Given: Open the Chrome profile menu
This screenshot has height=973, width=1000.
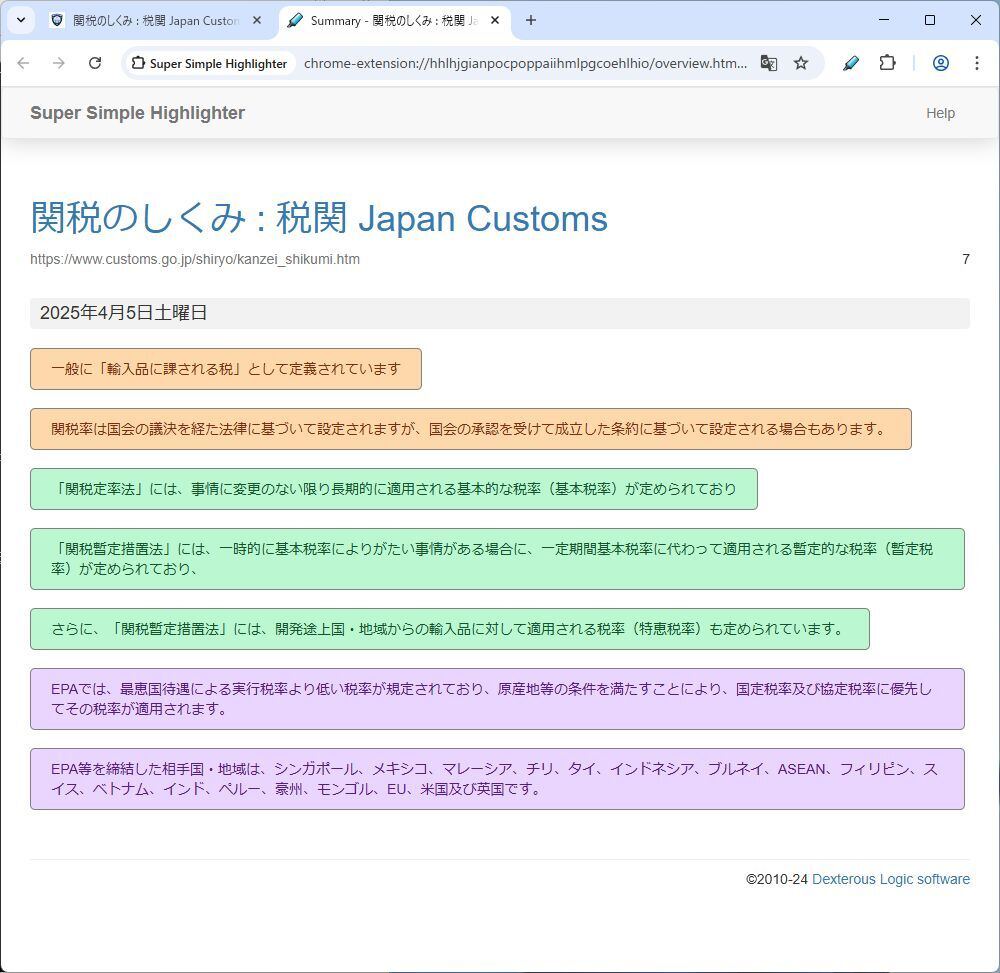Looking at the screenshot, I should pos(941,63).
